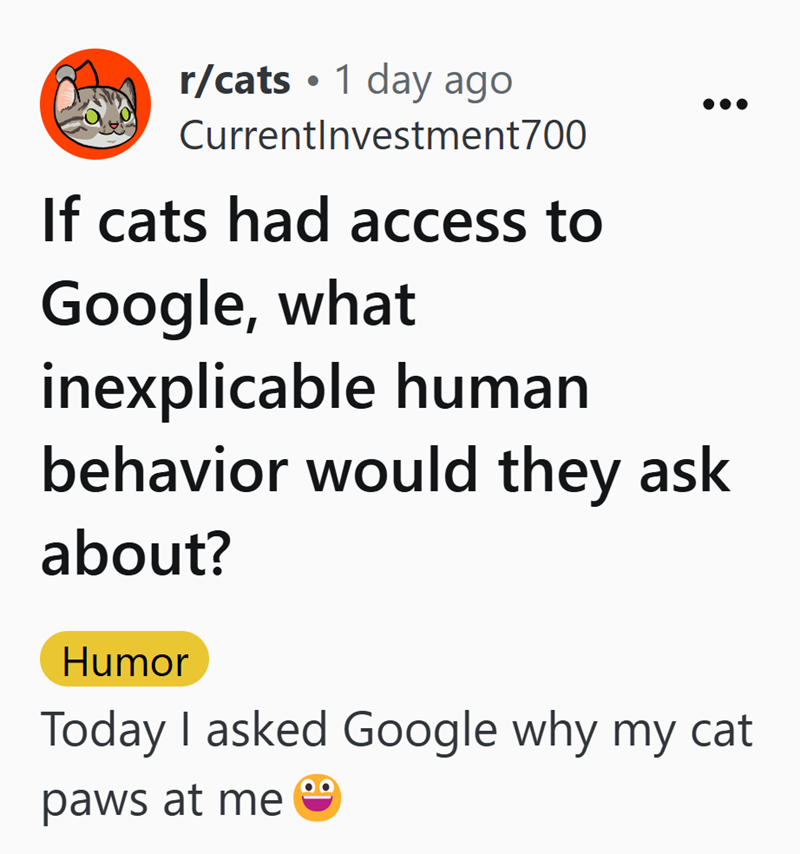Open the r/cats community avatar

(95, 104)
